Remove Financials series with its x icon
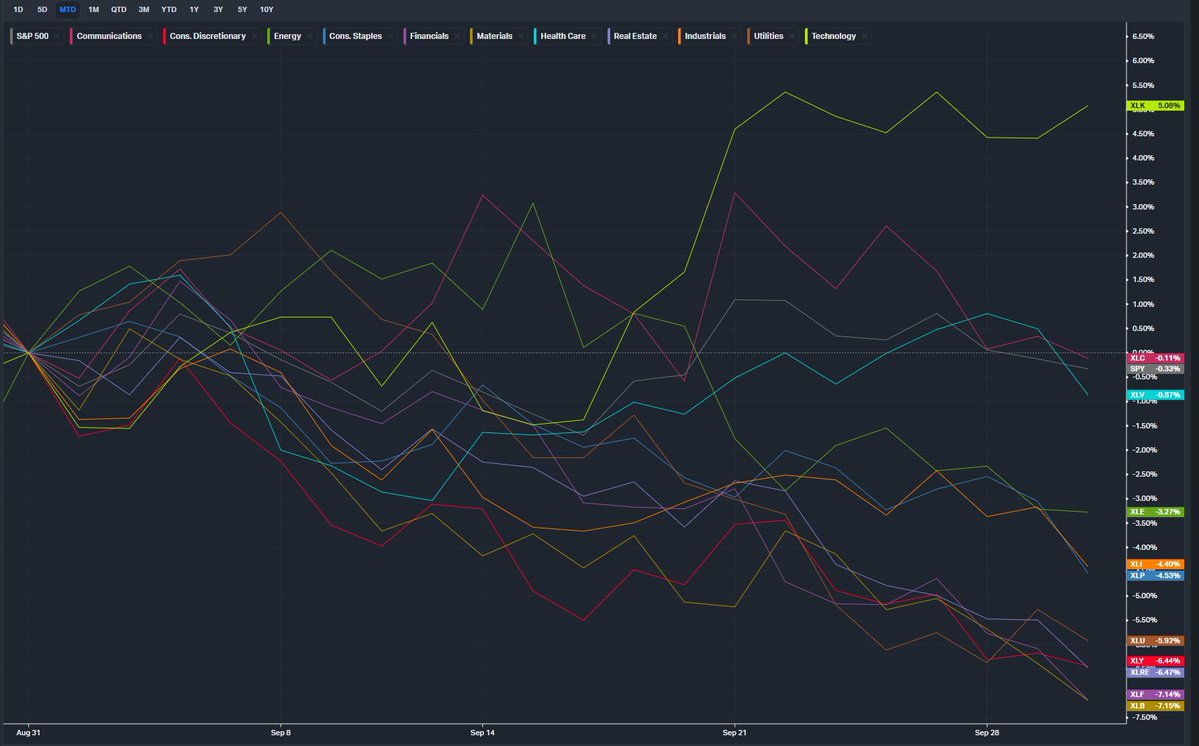Screen dimensions: 1199x746 click(457, 36)
